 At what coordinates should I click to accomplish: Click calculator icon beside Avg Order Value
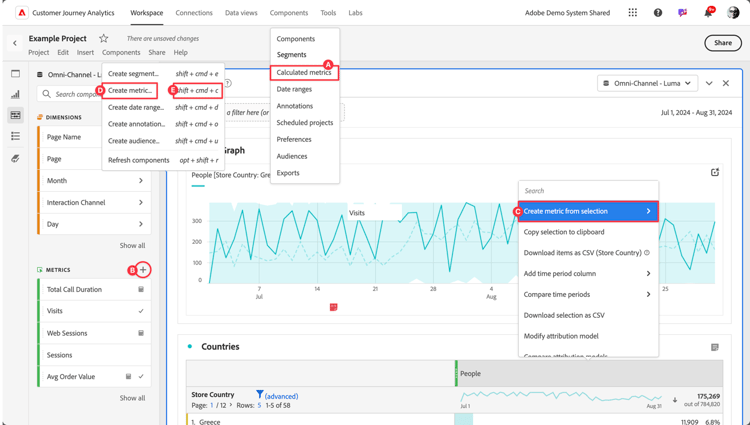(x=128, y=376)
